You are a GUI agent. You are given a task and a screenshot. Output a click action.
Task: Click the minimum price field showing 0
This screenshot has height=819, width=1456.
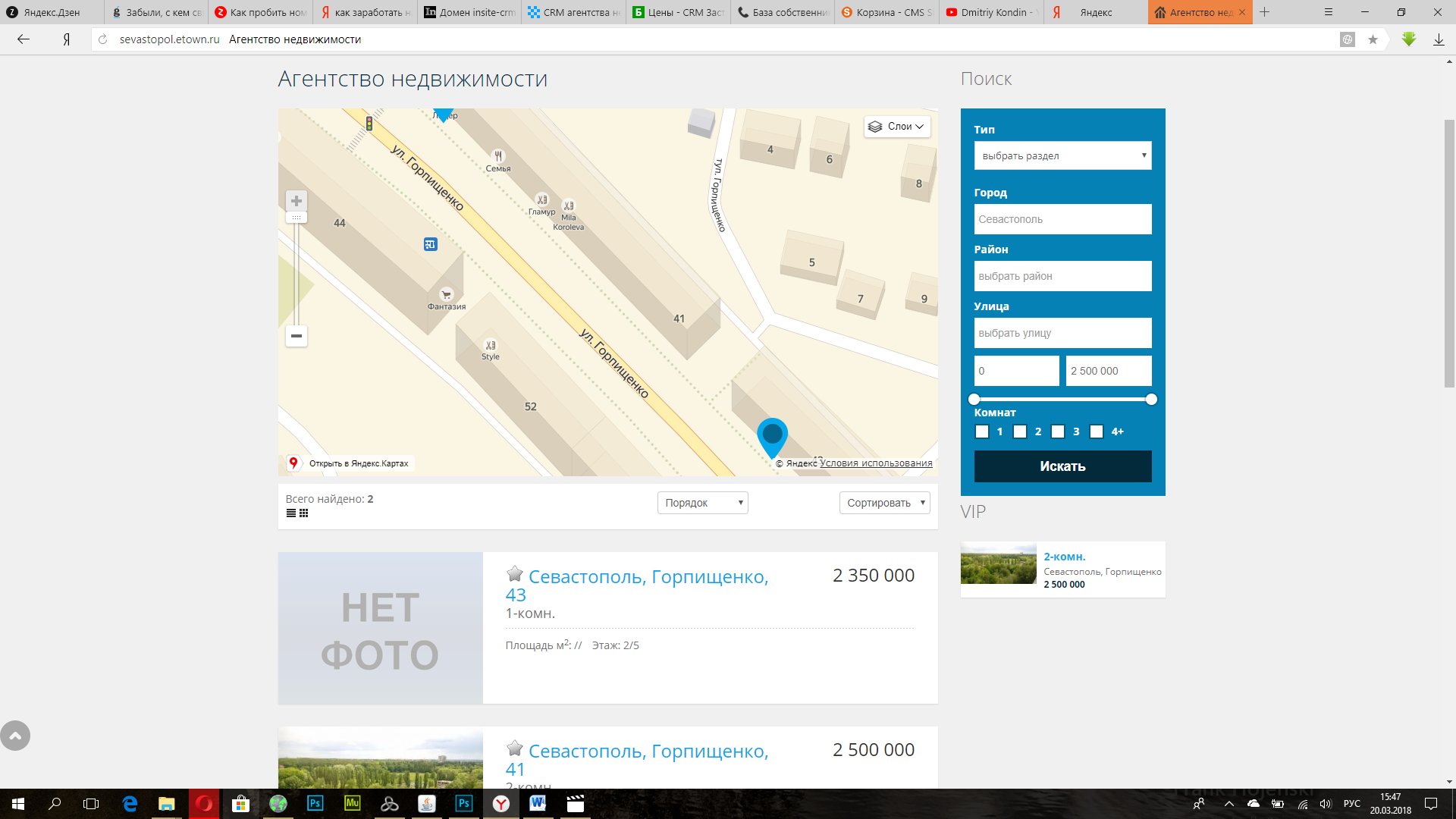point(1017,371)
